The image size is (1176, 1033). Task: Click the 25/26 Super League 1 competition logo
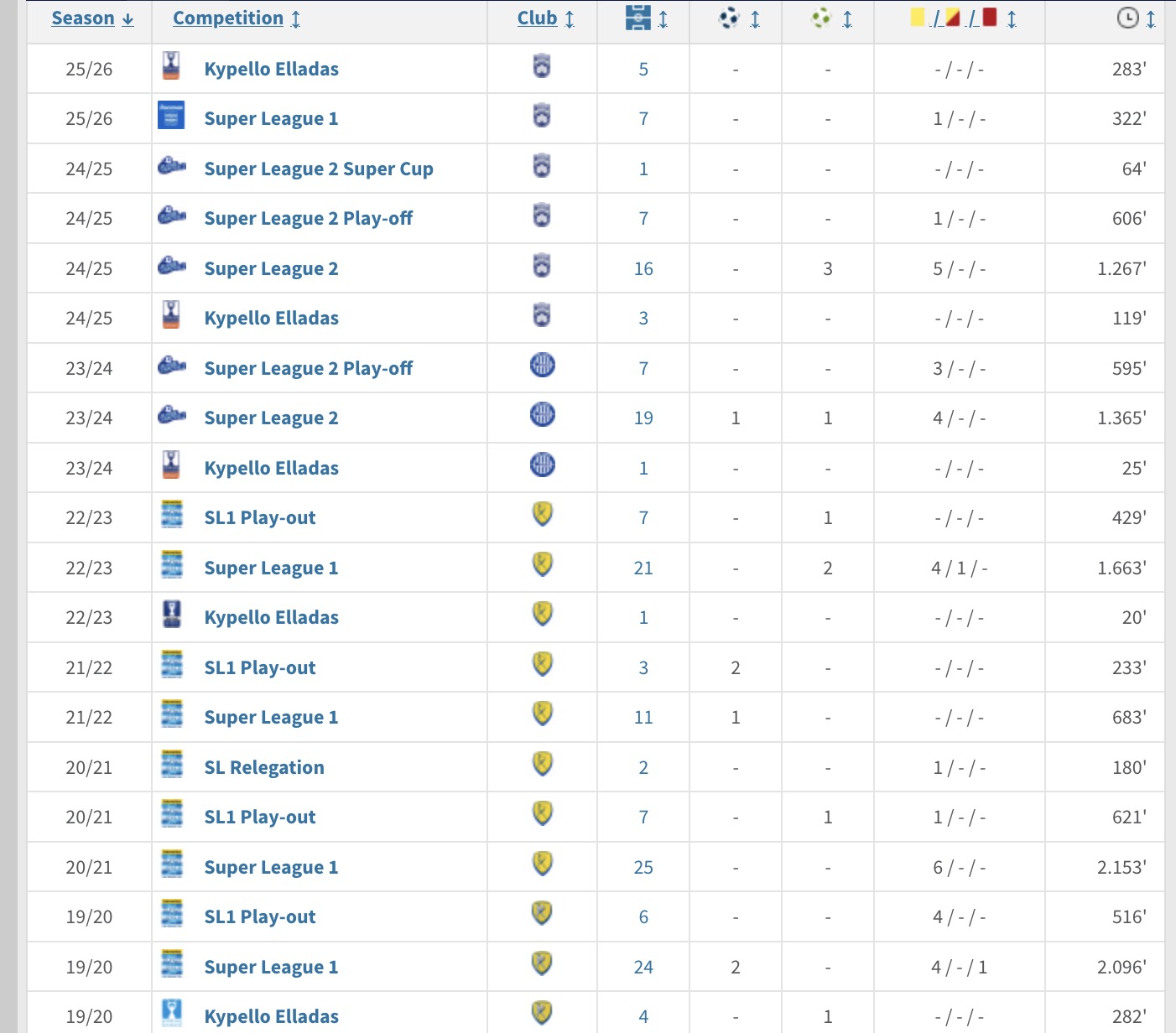[171, 116]
